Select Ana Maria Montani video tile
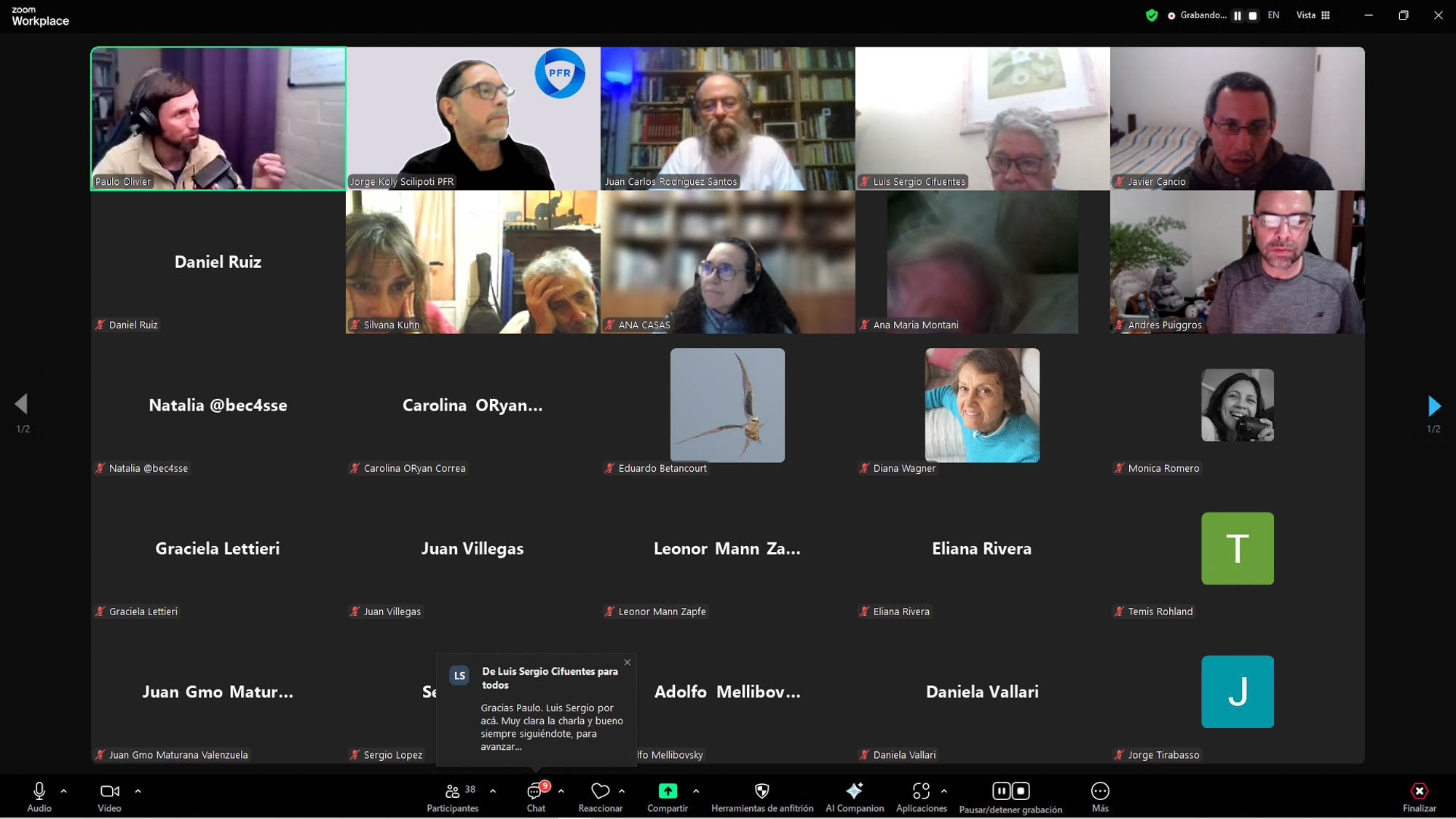The image size is (1456, 819). [x=983, y=262]
